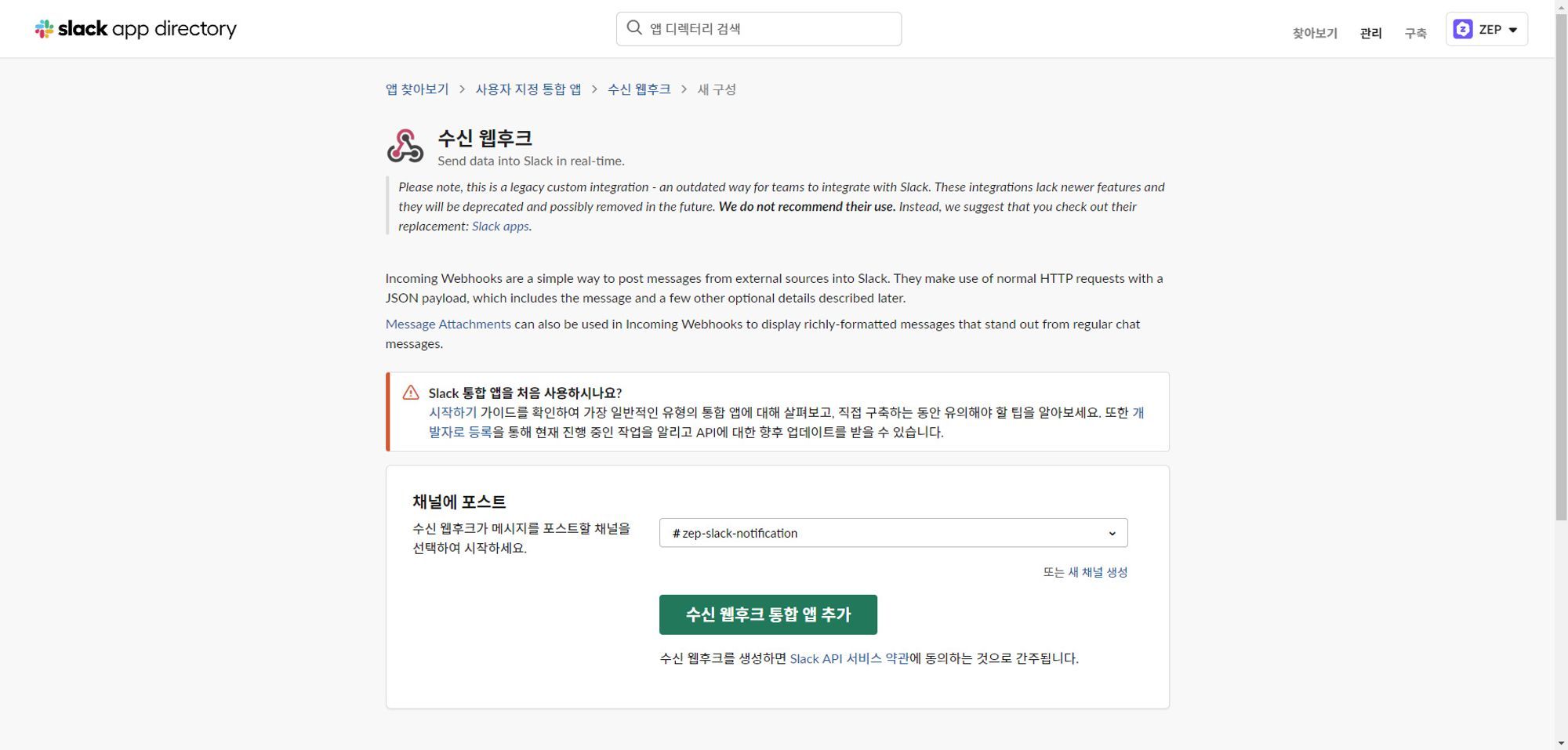Navigate to 앱 찾아보기 breadcrumb
Image resolution: width=1568 pixels, height=750 pixels.
417,89
